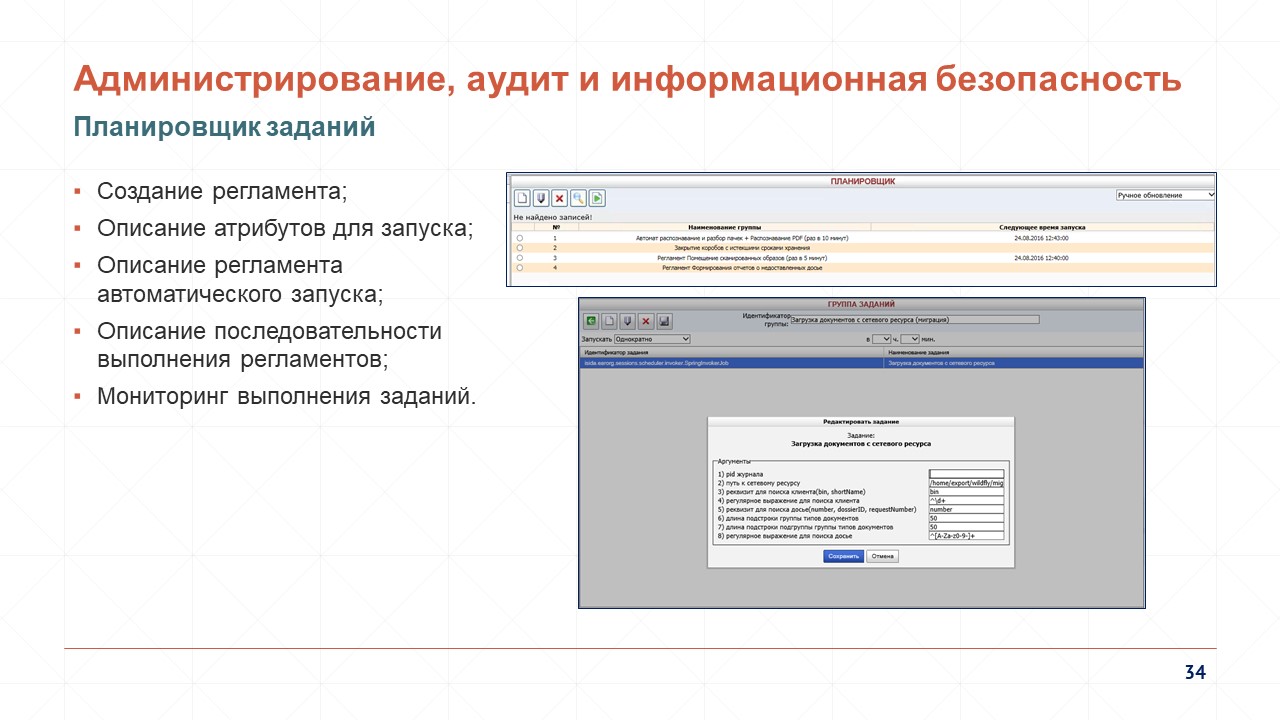
Task: Open the Ручное обновление dropdown
Action: point(1166,195)
